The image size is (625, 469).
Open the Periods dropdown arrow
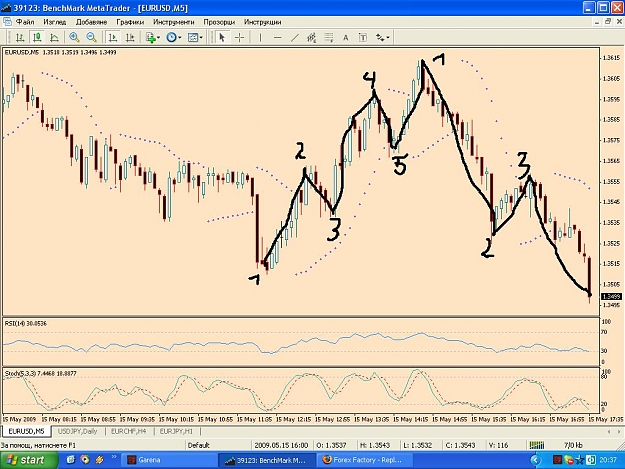(x=180, y=37)
